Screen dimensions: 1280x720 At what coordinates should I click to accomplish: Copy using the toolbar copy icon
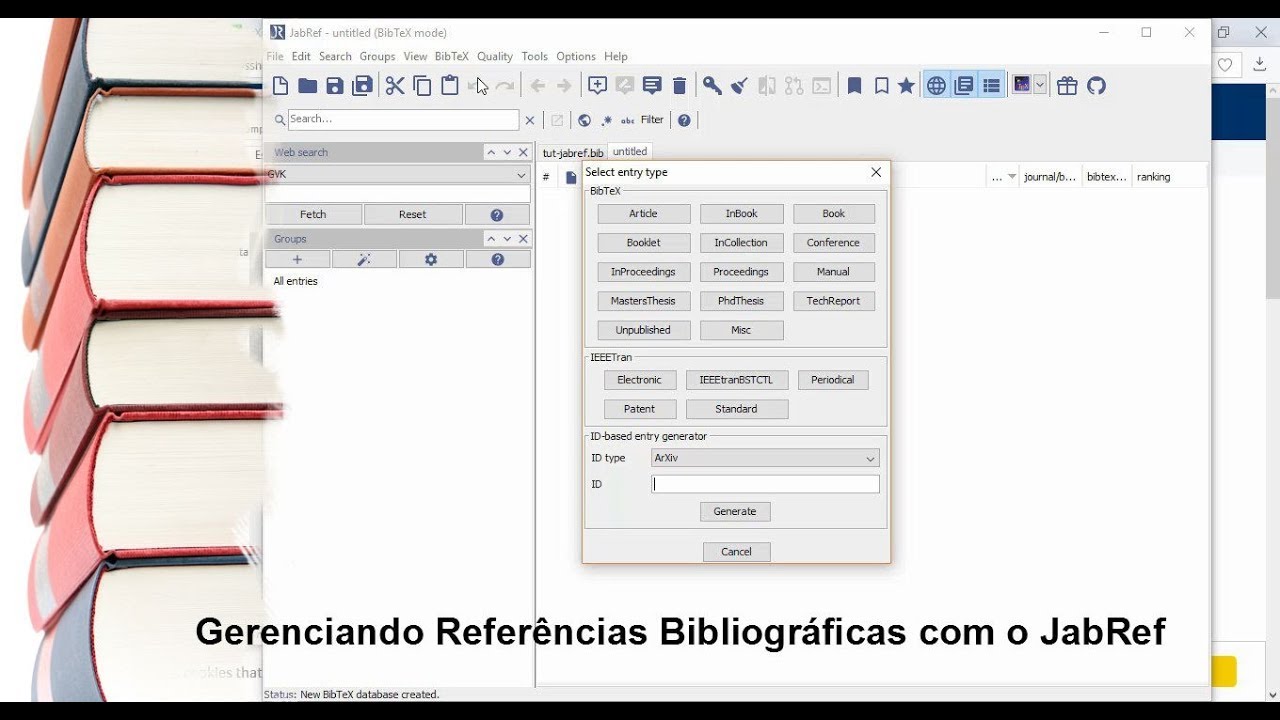pyautogui.click(x=422, y=86)
